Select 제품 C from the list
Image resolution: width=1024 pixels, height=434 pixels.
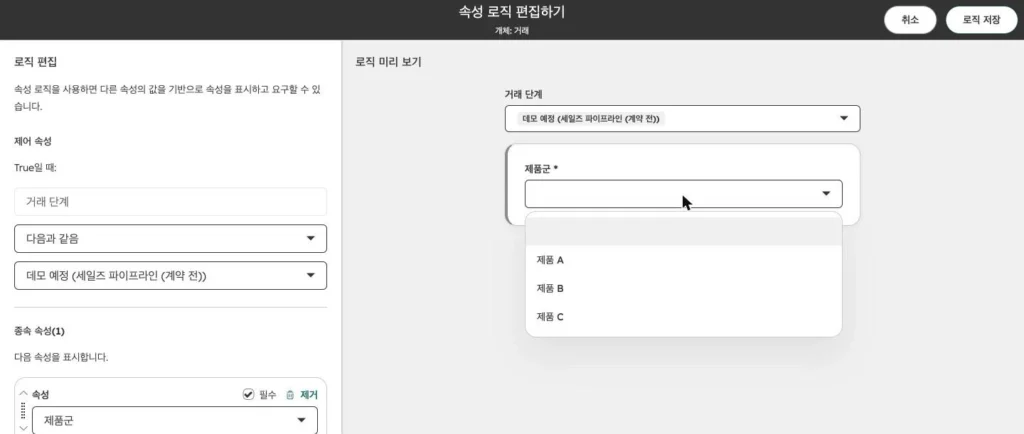click(684, 317)
